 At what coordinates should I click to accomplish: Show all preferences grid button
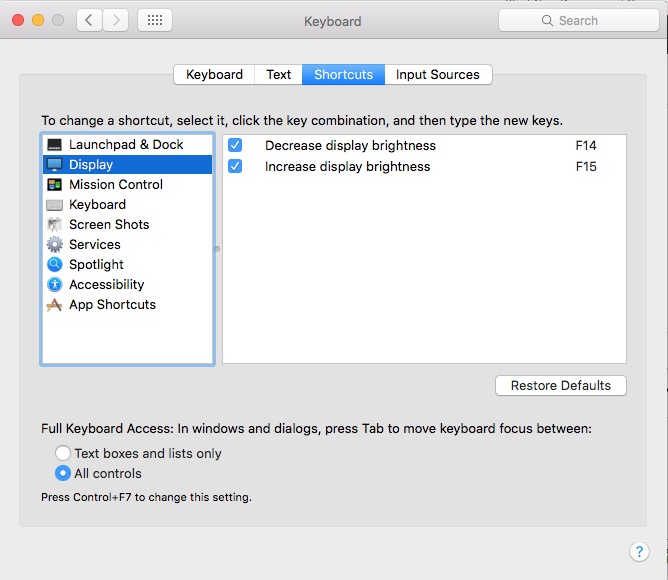[x=155, y=20]
